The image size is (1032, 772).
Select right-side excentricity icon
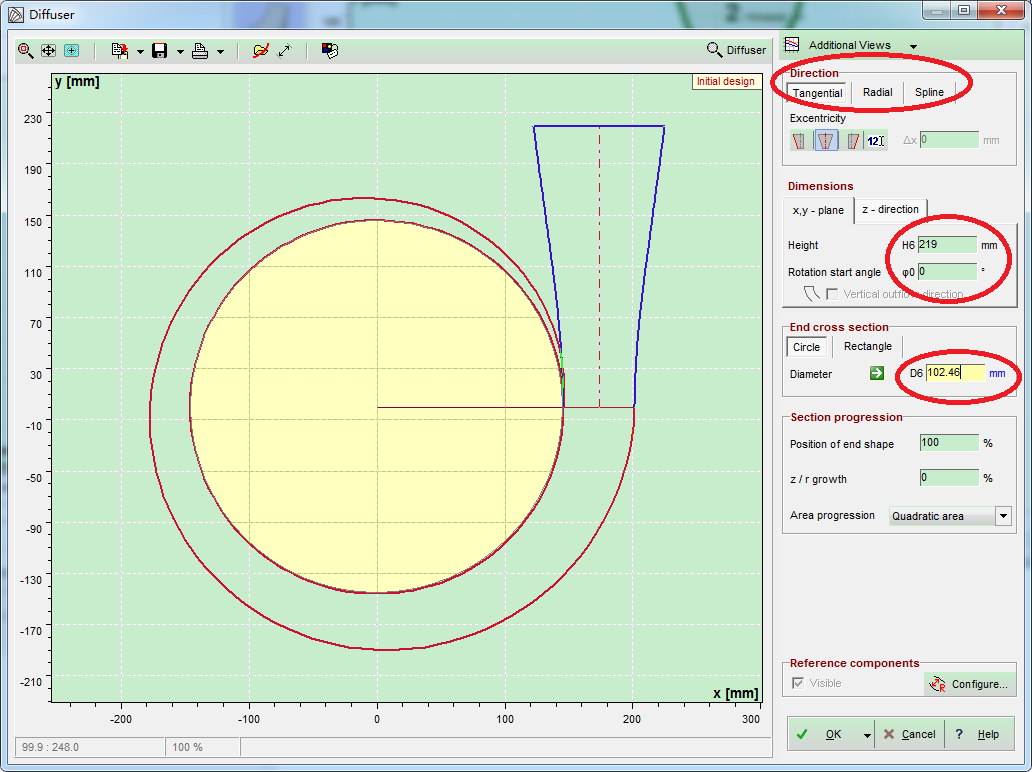(852, 141)
